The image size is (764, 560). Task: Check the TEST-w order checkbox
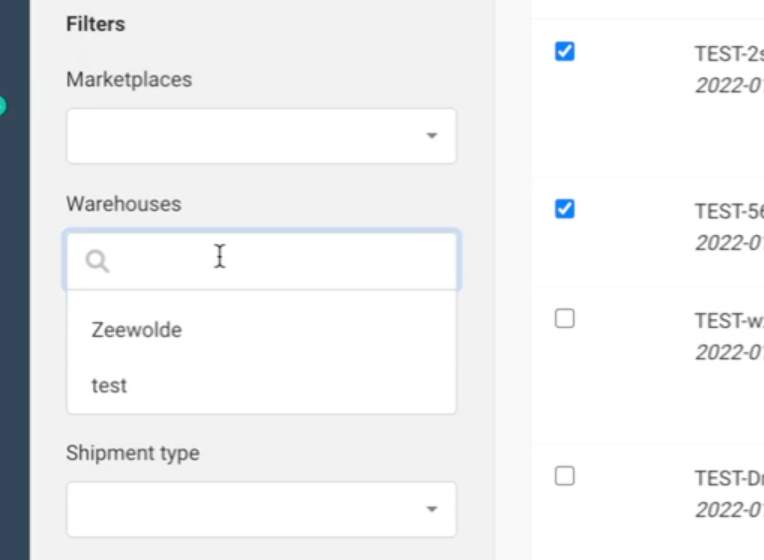[565, 319]
